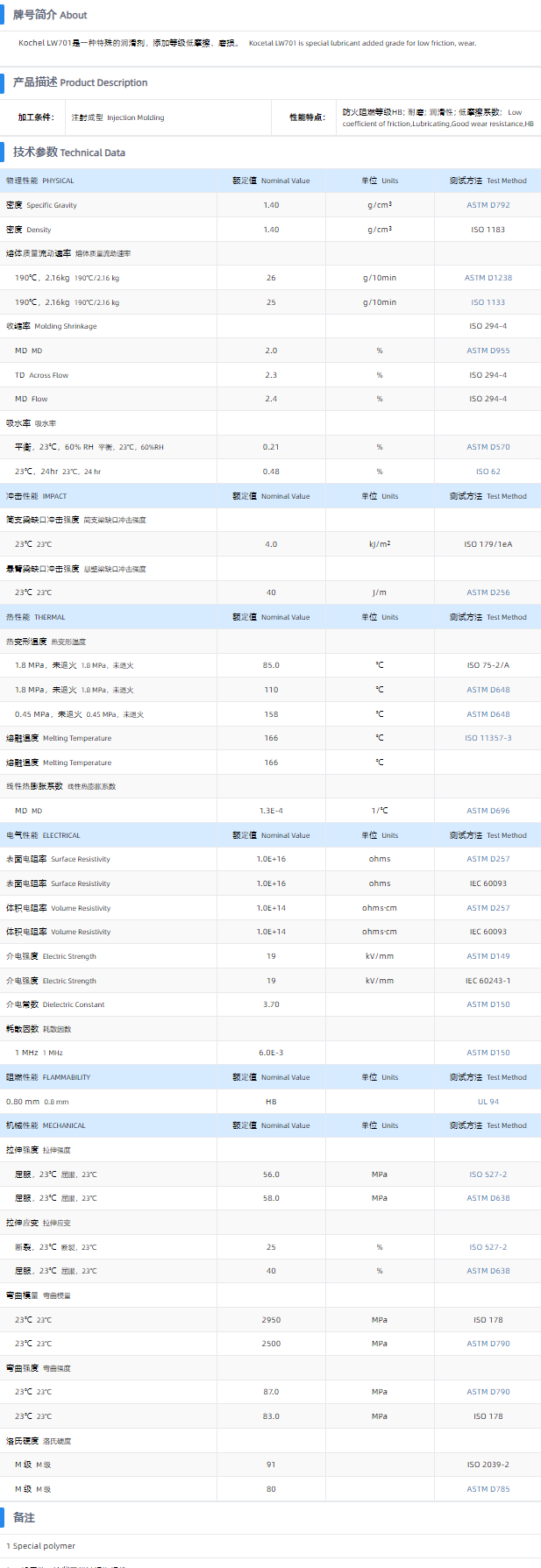Click the ISO 62 test method link
541x1568 pixels.
(x=488, y=472)
